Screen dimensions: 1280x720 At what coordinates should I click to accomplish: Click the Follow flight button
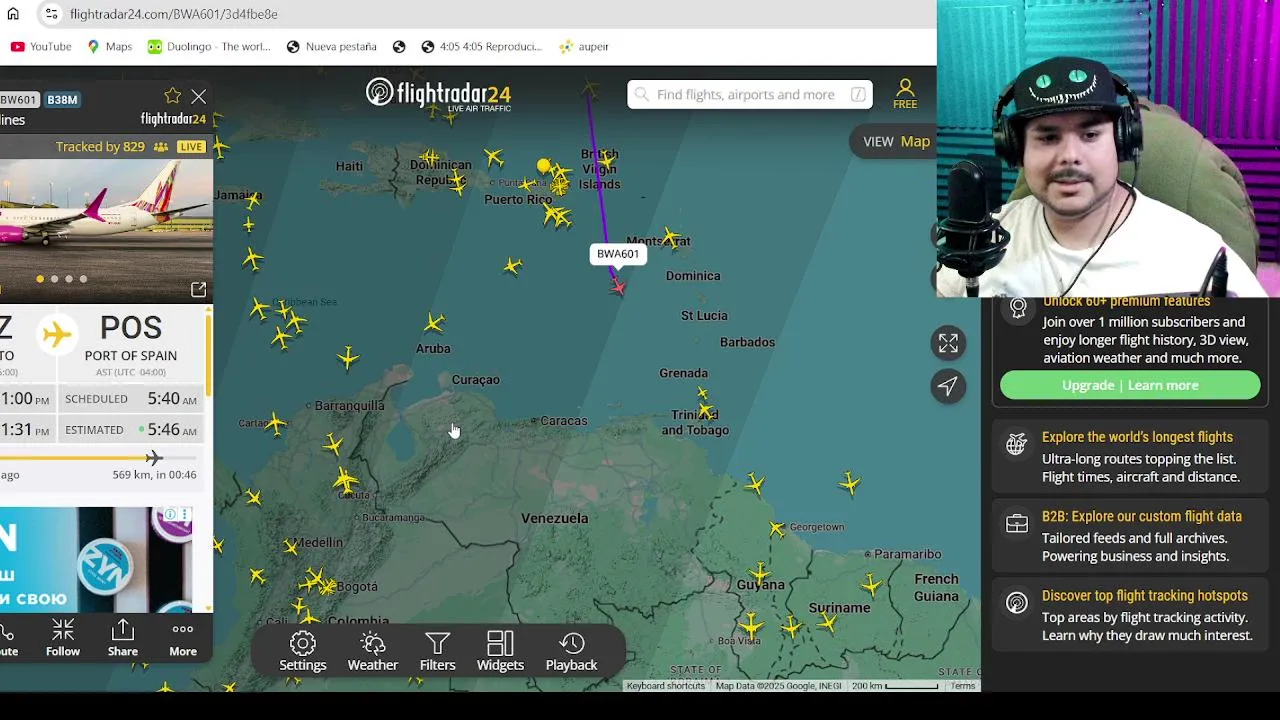(63, 638)
